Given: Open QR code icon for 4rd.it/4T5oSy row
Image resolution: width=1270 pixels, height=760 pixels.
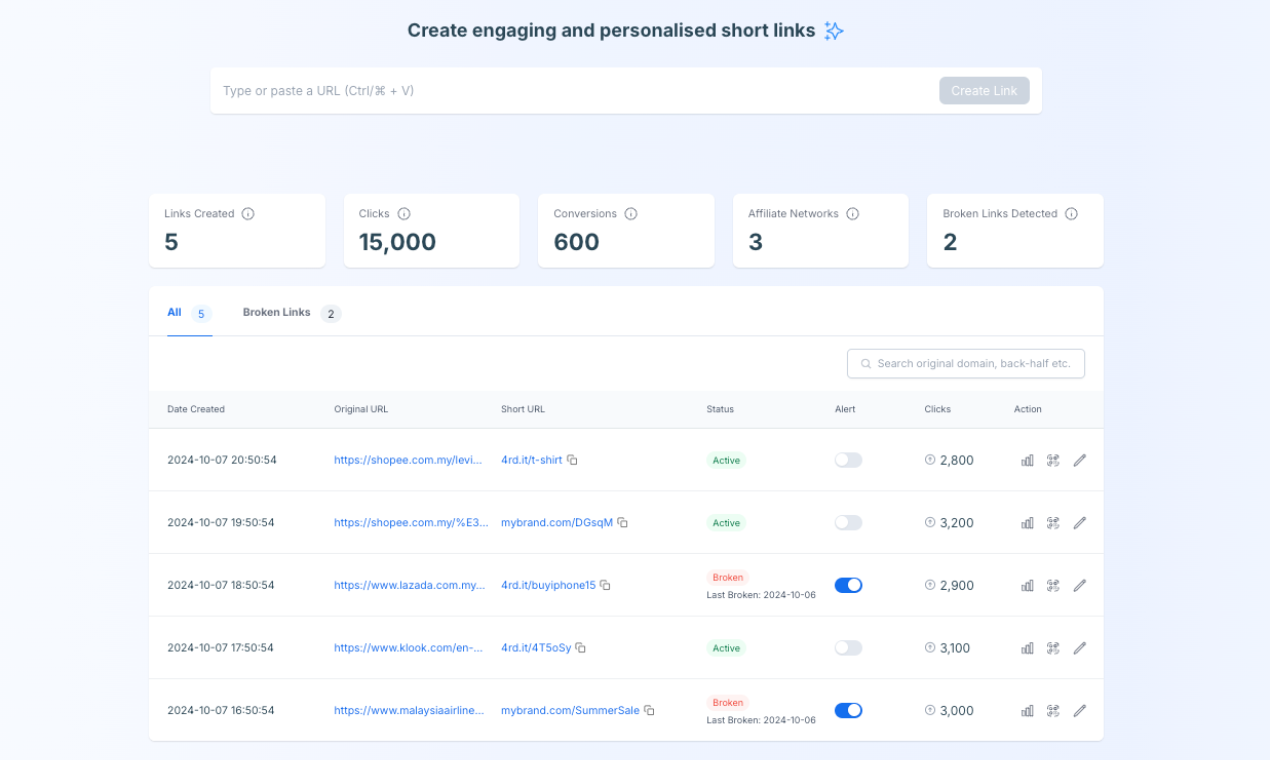Looking at the screenshot, I should coord(1053,648).
